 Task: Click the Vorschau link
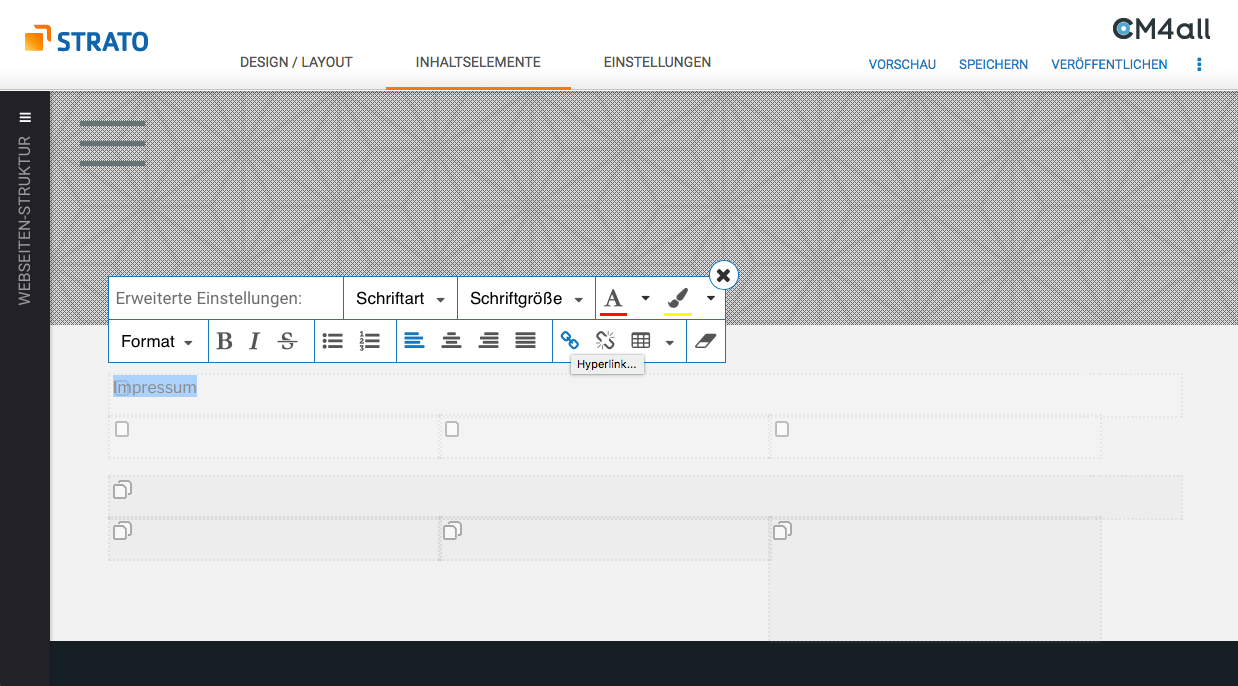[902, 64]
